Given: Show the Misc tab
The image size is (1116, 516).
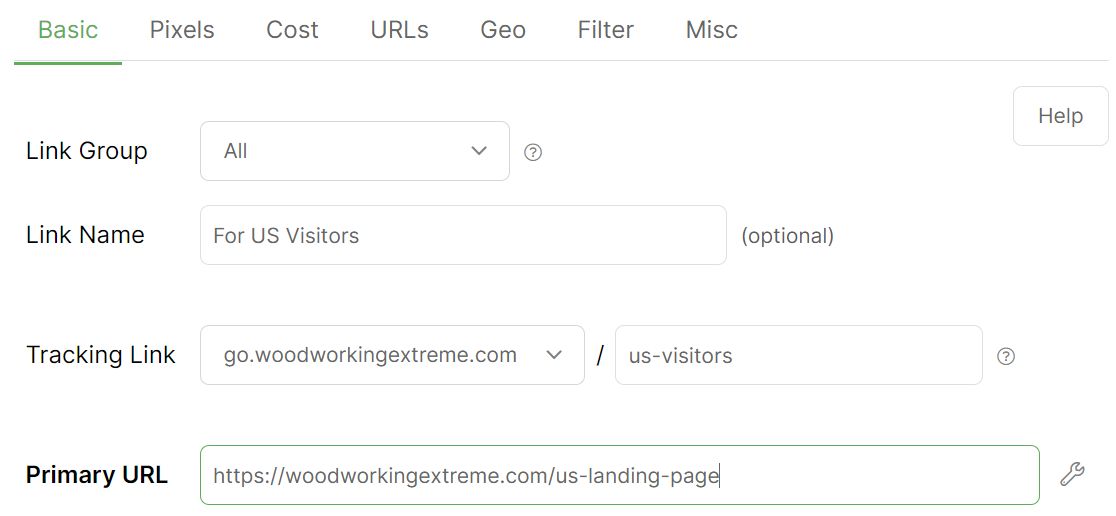Looking at the screenshot, I should pos(712,30).
